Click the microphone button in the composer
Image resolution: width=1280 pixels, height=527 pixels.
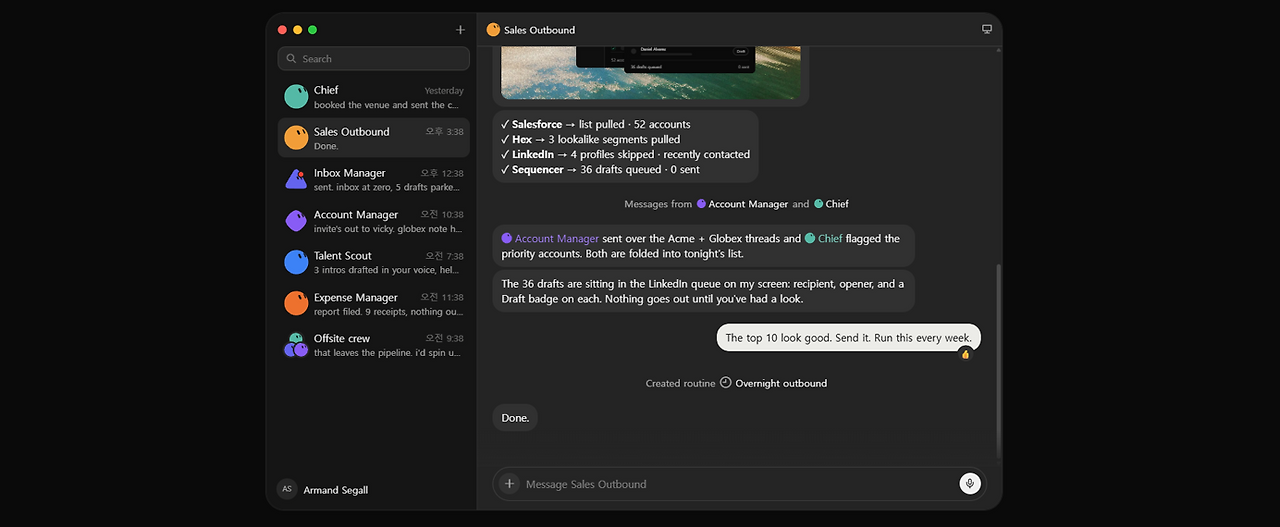(969, 484)
